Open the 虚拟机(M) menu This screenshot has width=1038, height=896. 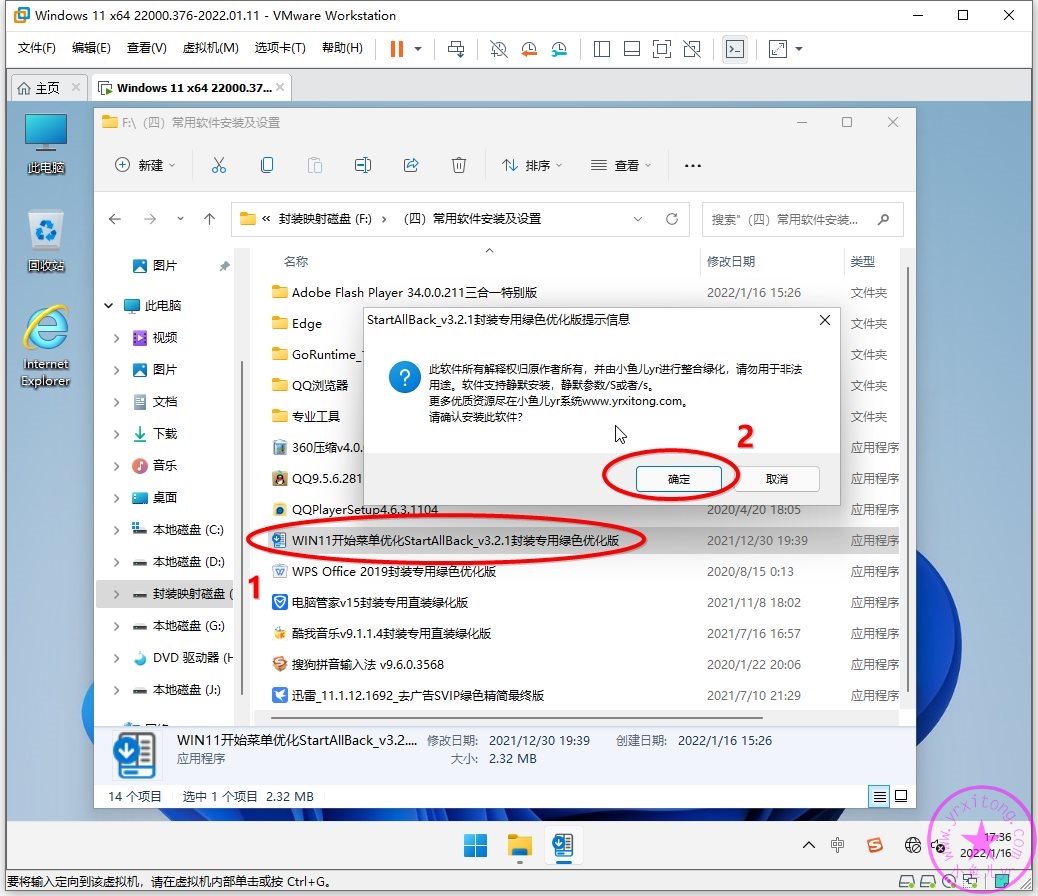pos(211,48)
